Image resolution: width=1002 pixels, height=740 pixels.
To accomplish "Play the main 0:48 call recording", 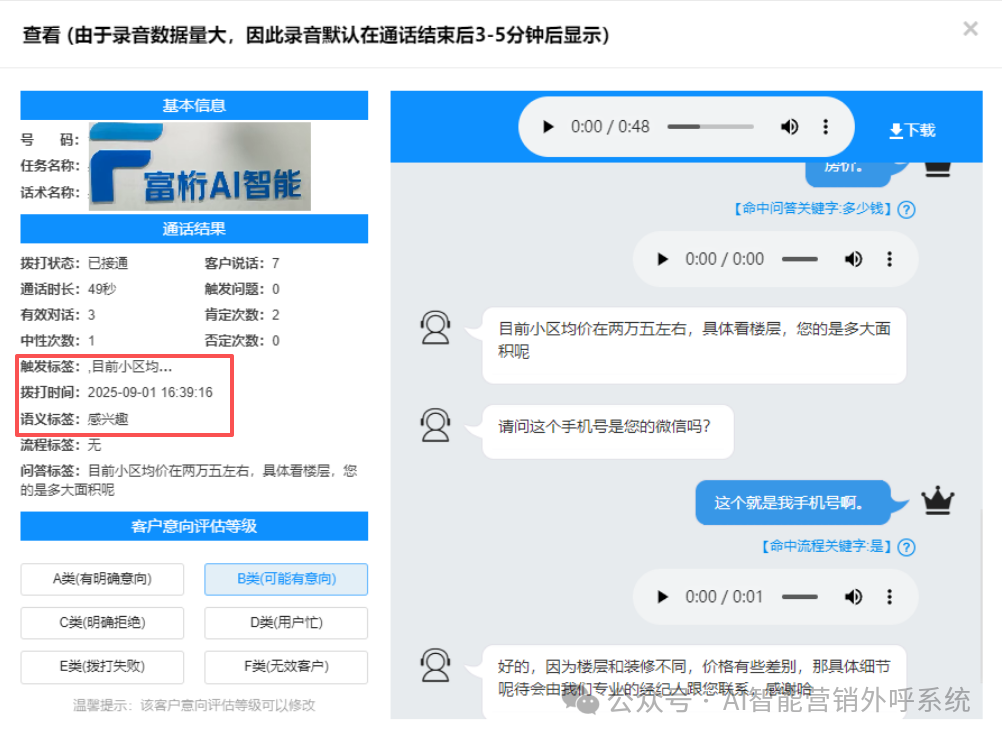I will coord(548,127).
